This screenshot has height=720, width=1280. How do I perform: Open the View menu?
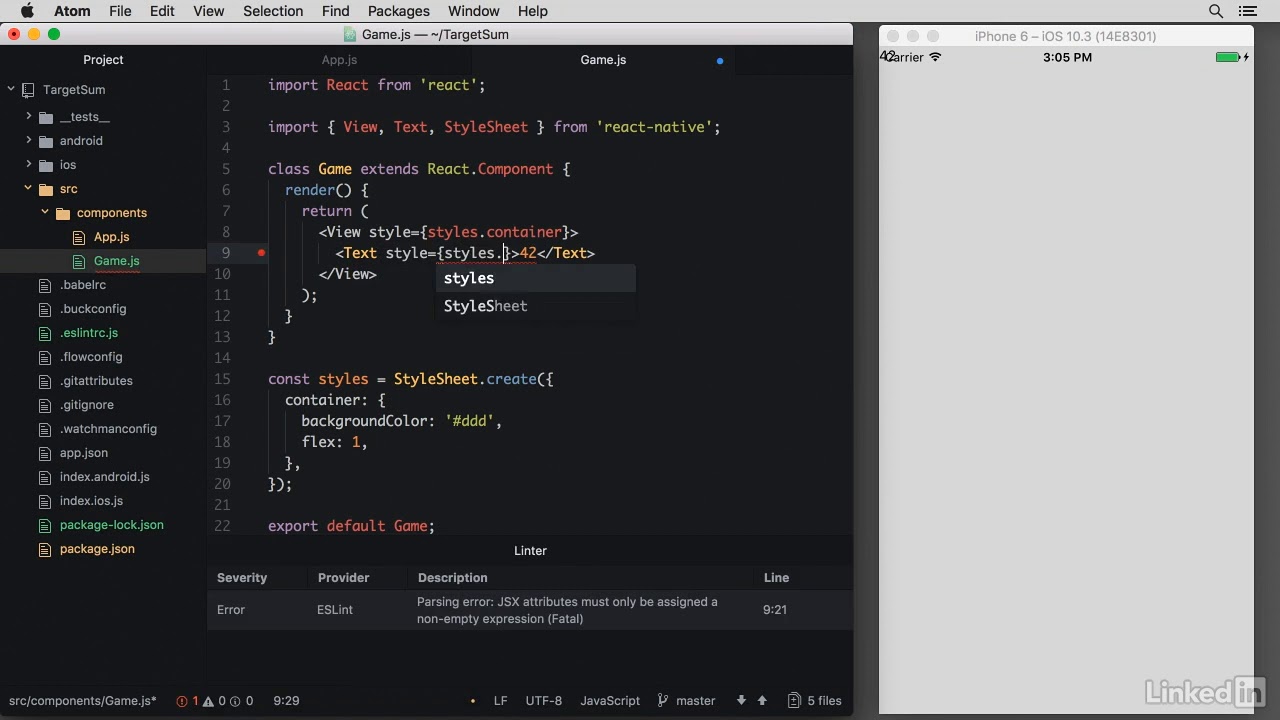208,11
